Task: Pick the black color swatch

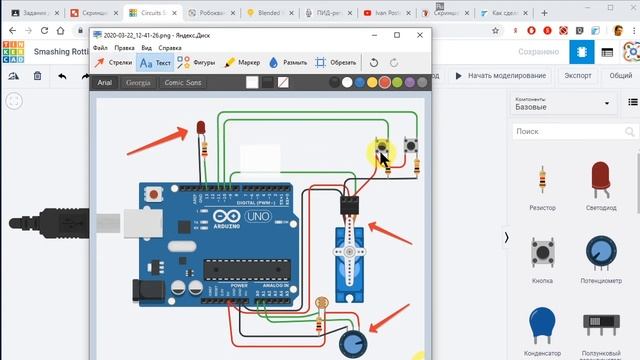Action: pyautogui.click(x=334, y=82)
